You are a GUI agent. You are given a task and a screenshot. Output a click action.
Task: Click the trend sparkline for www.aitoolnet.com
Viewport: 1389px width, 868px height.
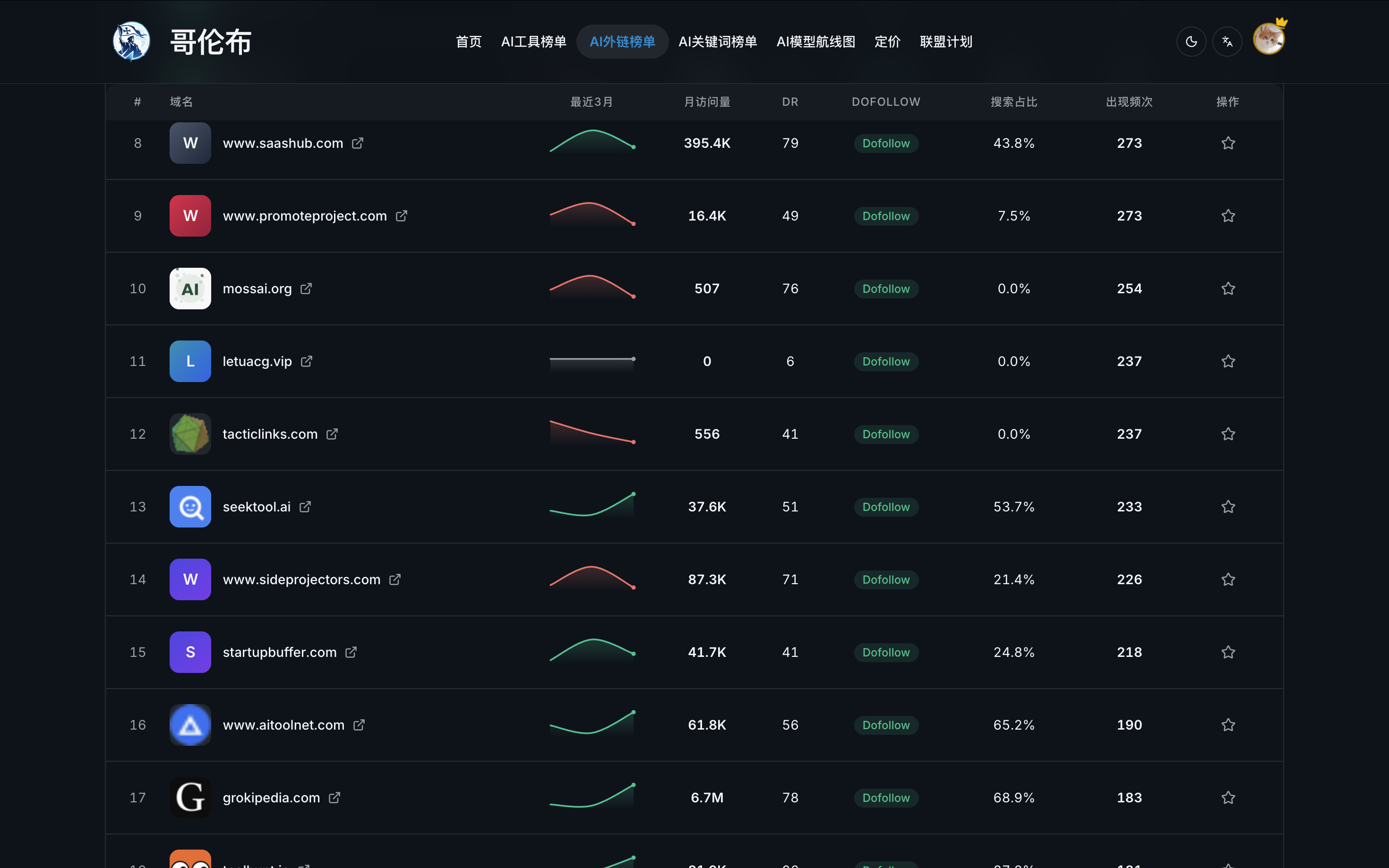click(592, 724)
